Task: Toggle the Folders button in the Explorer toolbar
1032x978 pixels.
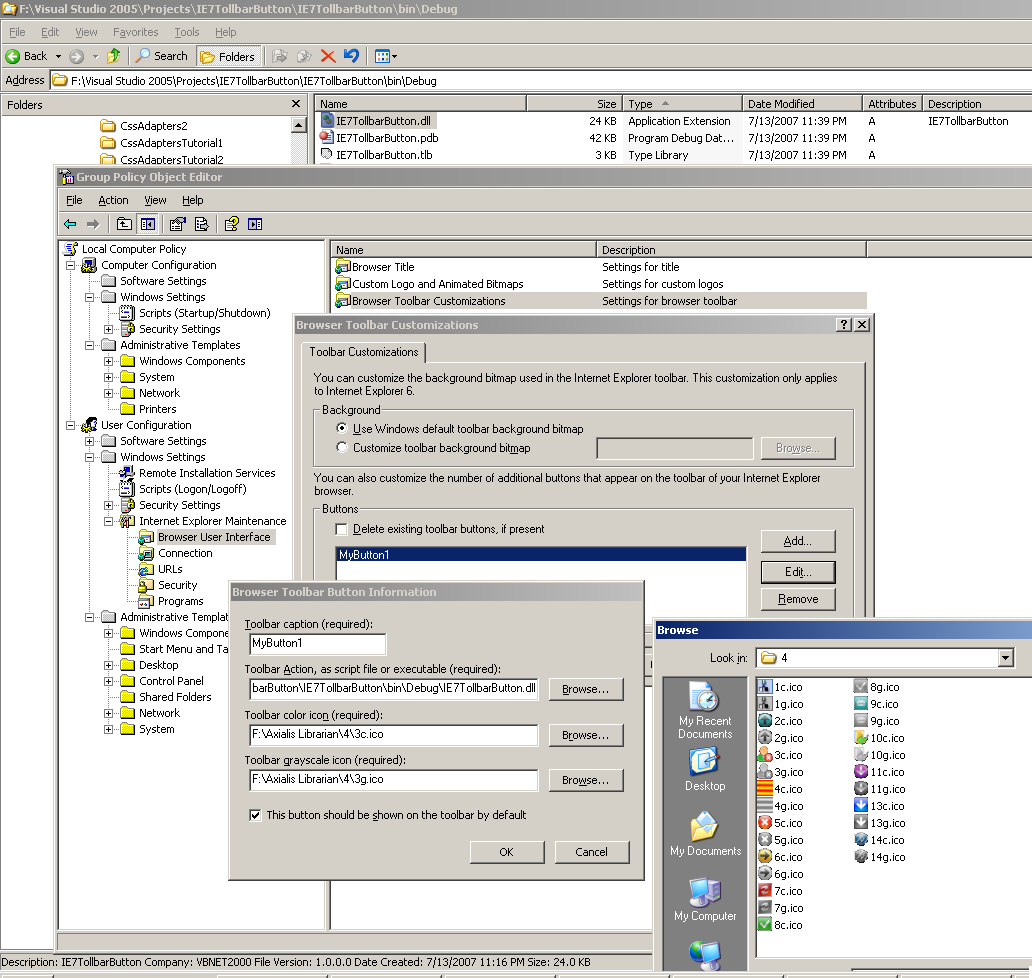Action: [x=228, y=57]
